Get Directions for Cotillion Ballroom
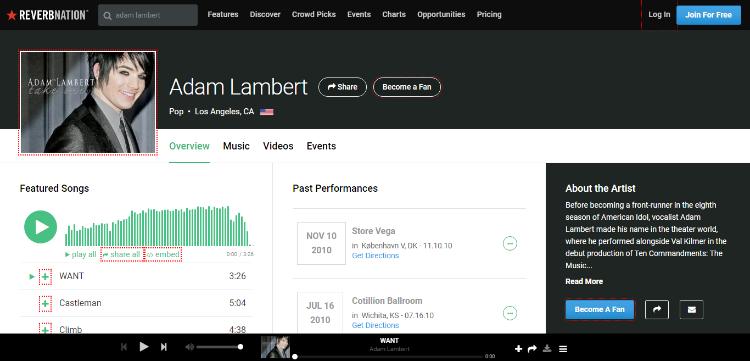This screenshot has width=750, height=361. (375, 325)
